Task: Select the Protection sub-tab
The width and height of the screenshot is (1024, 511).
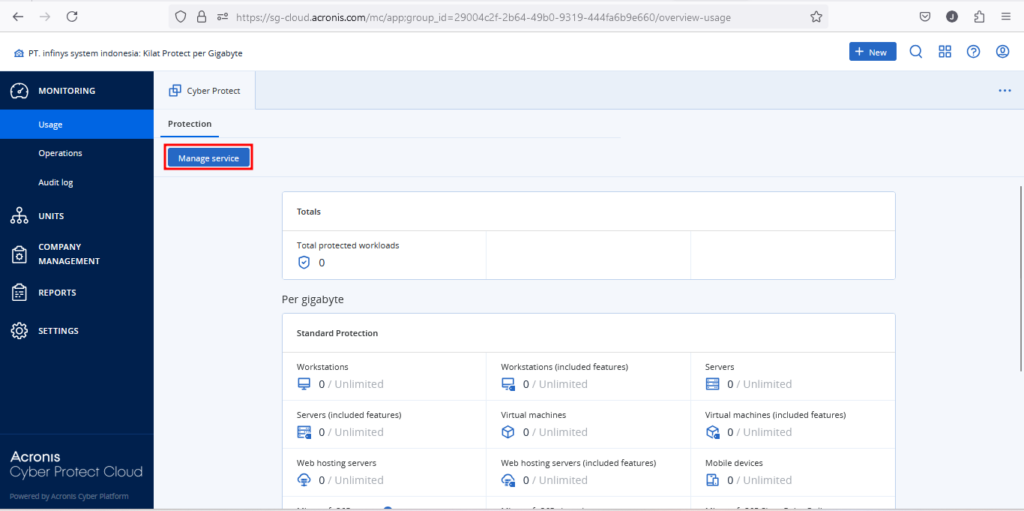Action: pos(189,124)
